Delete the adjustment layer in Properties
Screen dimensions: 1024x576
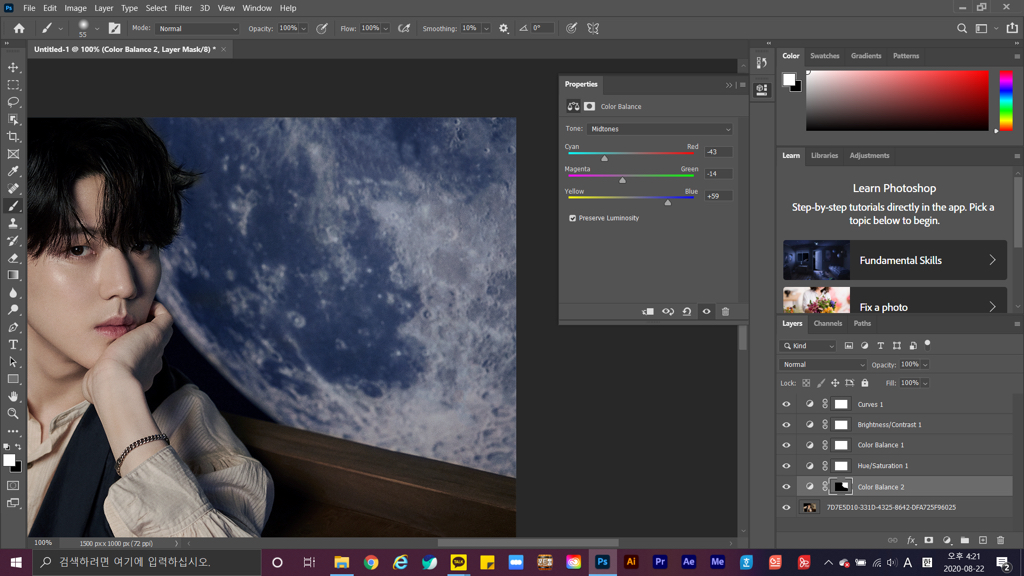(726, 312)
